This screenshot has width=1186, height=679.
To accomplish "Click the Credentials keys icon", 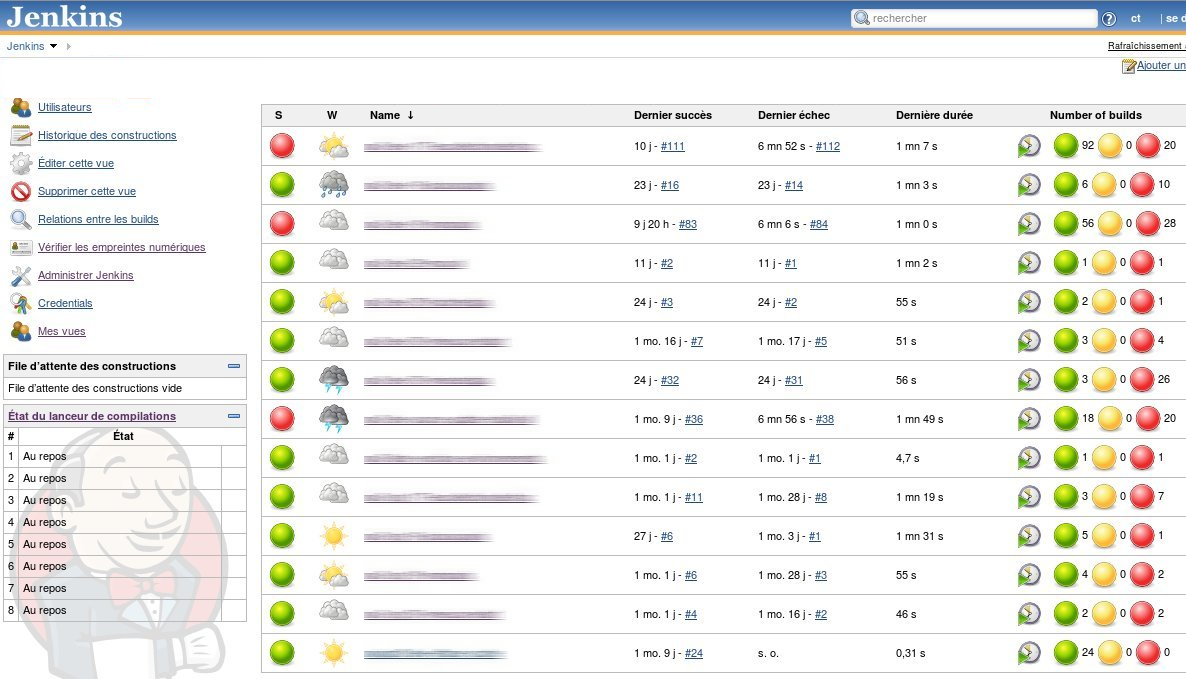I will 20,303.
